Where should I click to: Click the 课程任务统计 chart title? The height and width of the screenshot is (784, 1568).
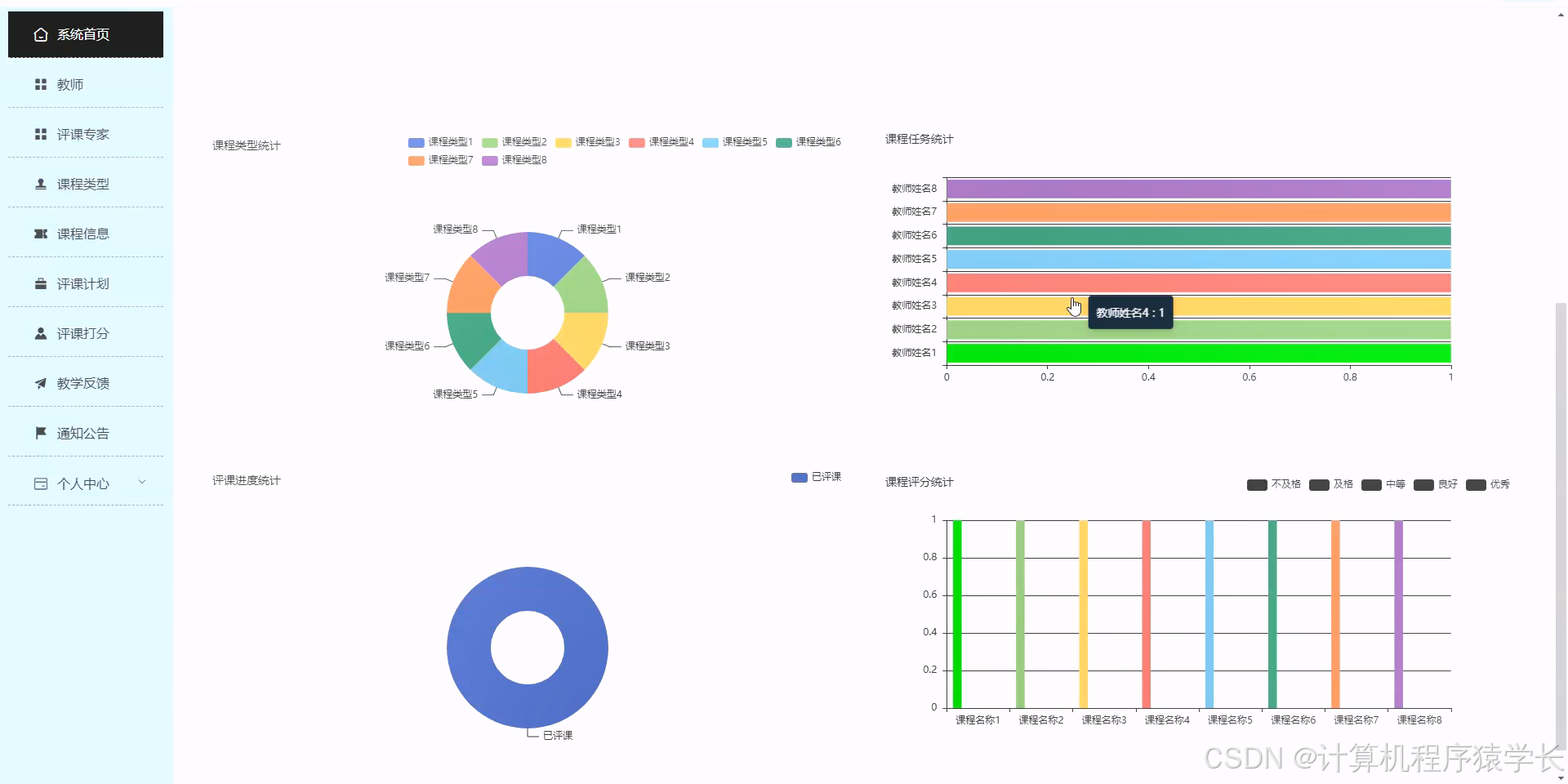tap(920, 139)
